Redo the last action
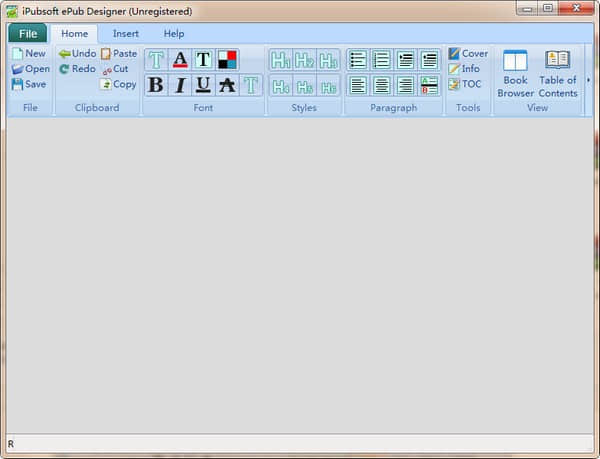The image size is (600, 459). pos(77,69)
